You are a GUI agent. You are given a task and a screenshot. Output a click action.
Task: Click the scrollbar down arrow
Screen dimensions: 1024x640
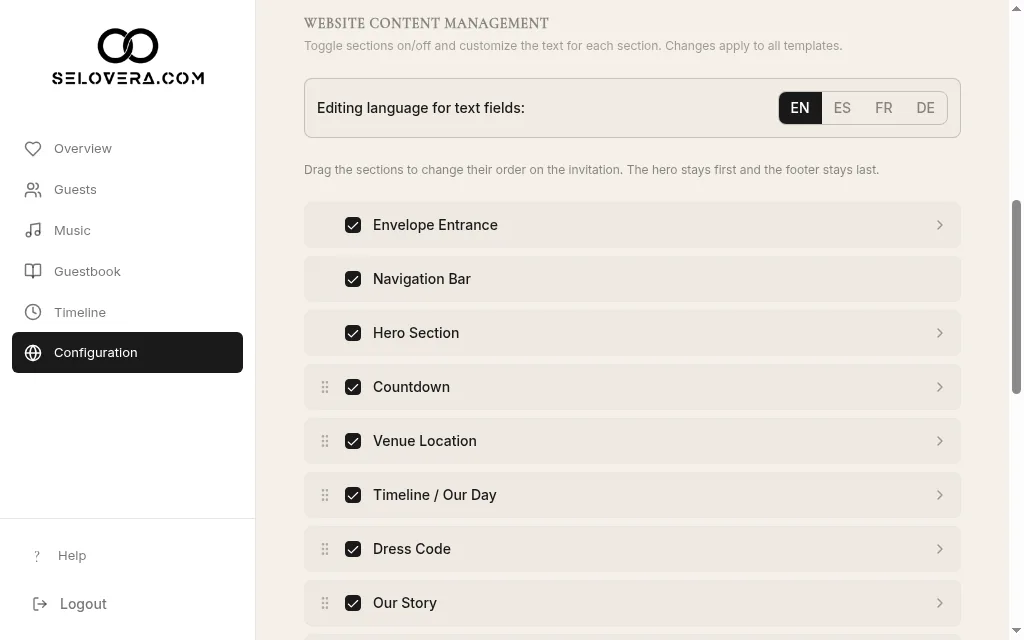1016,631
